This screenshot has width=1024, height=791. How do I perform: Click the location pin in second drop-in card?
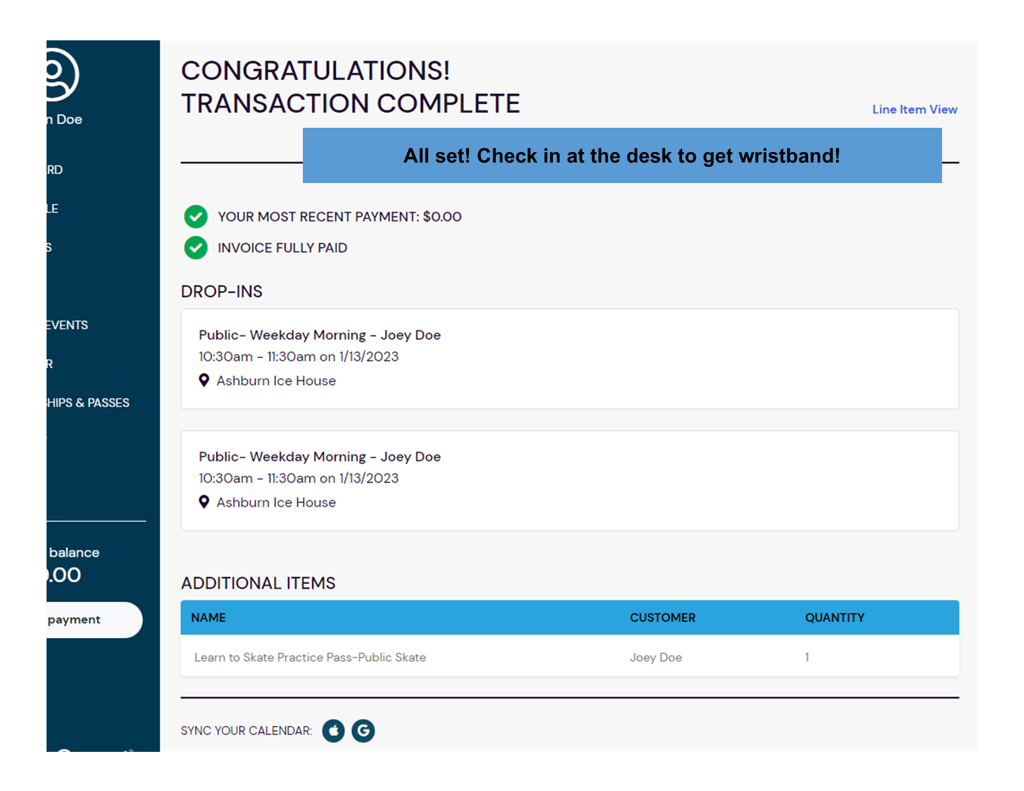tap(204, 502)
